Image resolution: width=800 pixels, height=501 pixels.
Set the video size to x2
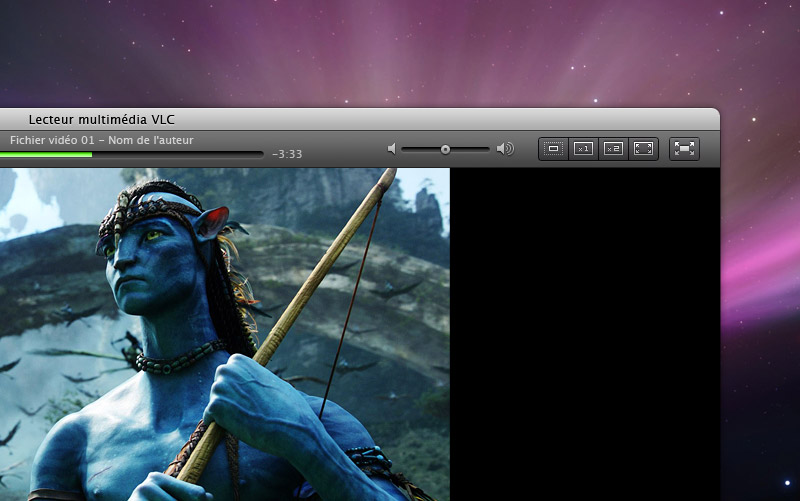[x=613, y=149]
